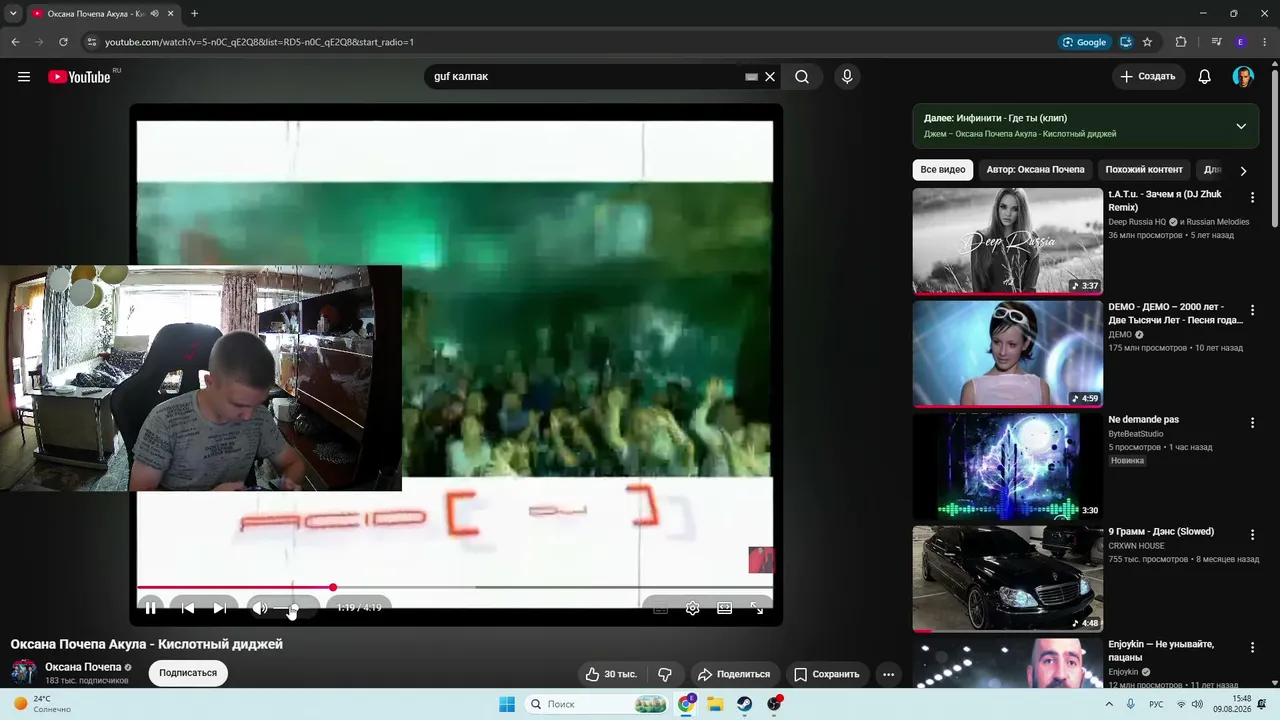1280x720 pixels.
Task: Open the Ne demande pas video thumbnail
Action: [x=1007, y=466]
